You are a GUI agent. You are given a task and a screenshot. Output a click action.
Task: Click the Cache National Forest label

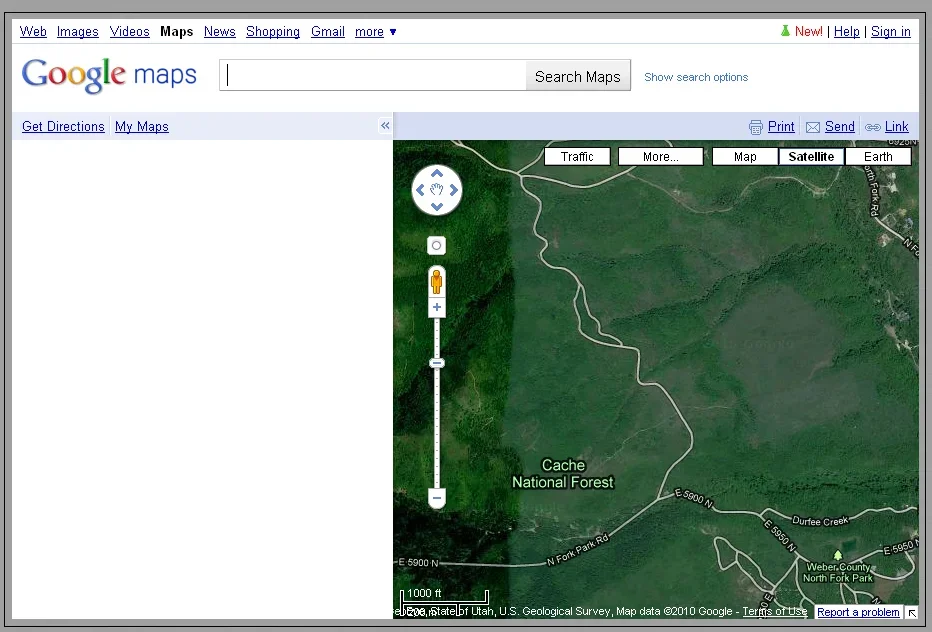tap(563, 474)
